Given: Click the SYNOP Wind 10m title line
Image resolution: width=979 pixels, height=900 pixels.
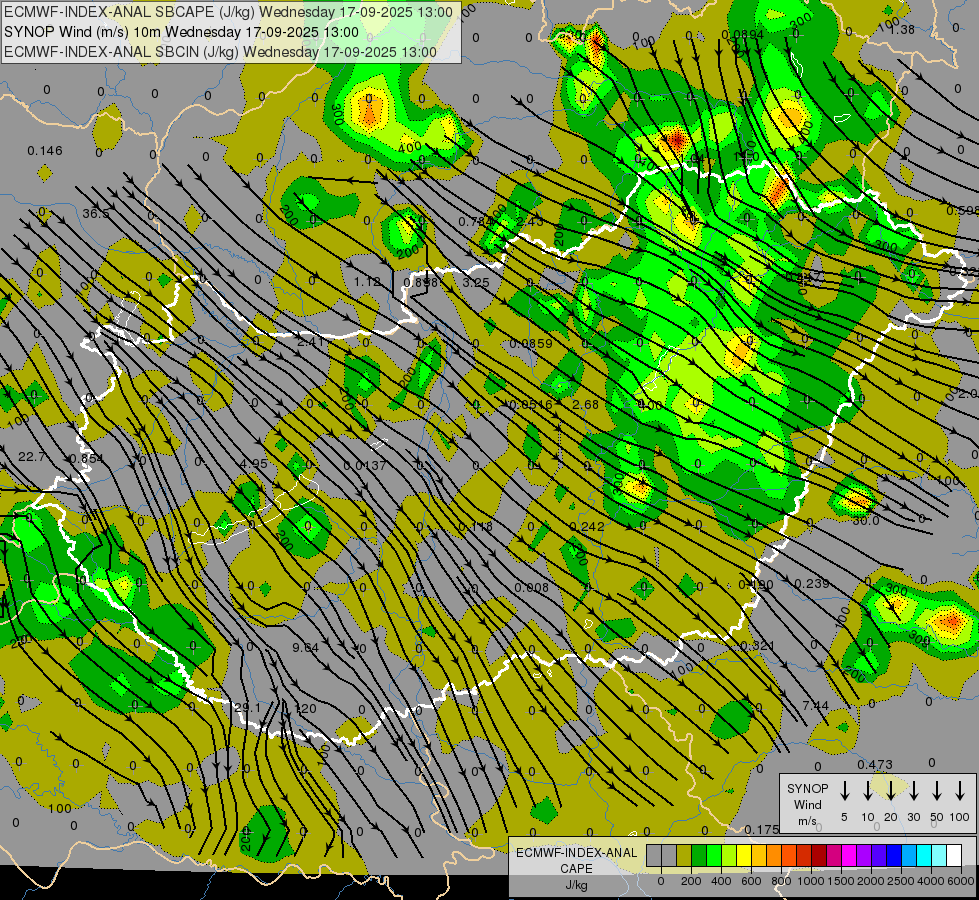Looking at the screenshot, I should pos(181,32).
